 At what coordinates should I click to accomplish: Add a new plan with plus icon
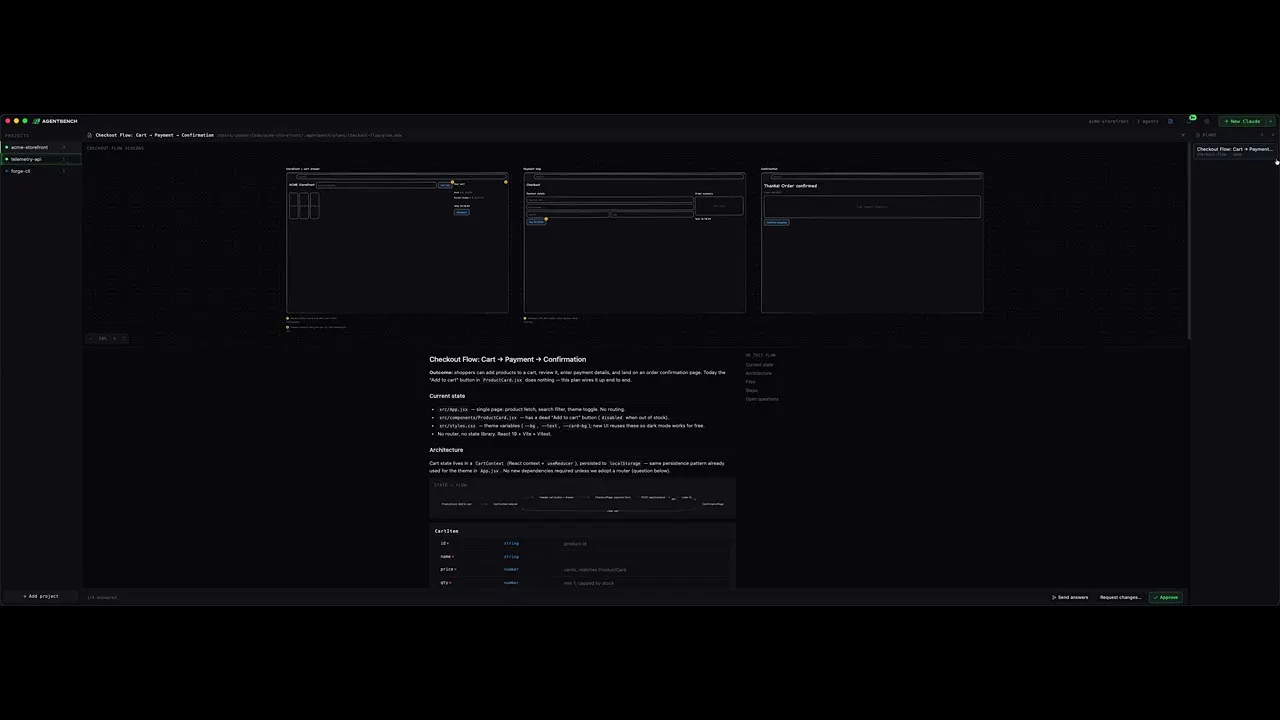click(x=1262, y=135)
